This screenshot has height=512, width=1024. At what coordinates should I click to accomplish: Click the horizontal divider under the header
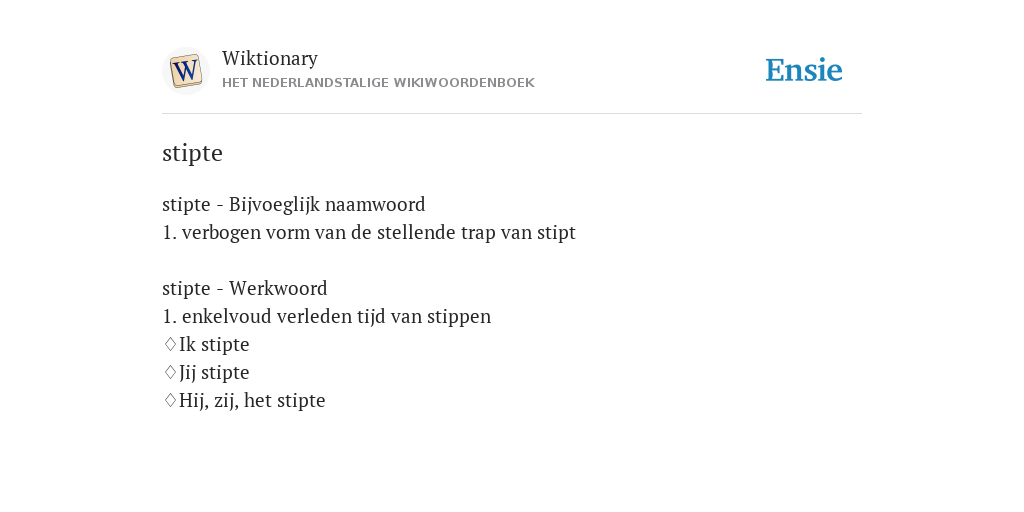[512, 114]
